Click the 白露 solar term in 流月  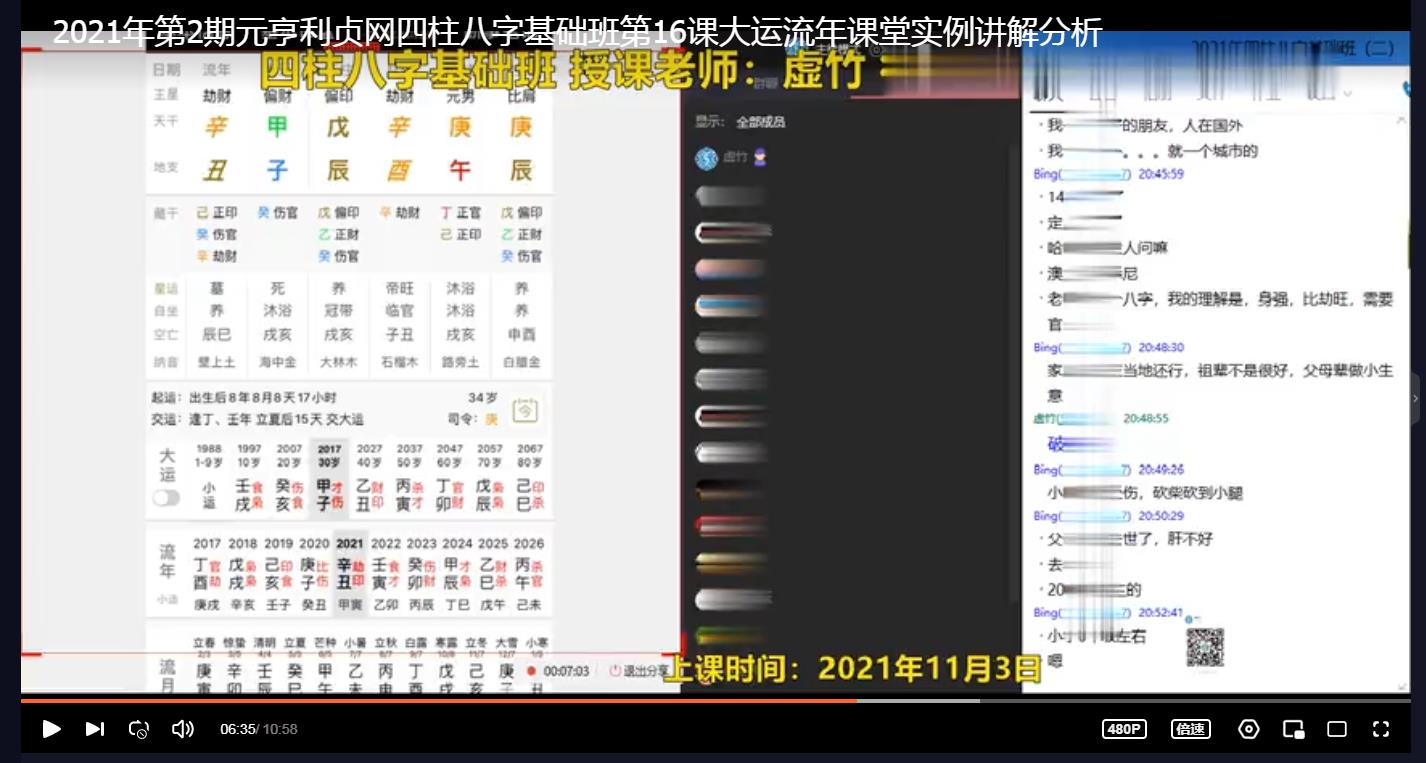(416, 643)
